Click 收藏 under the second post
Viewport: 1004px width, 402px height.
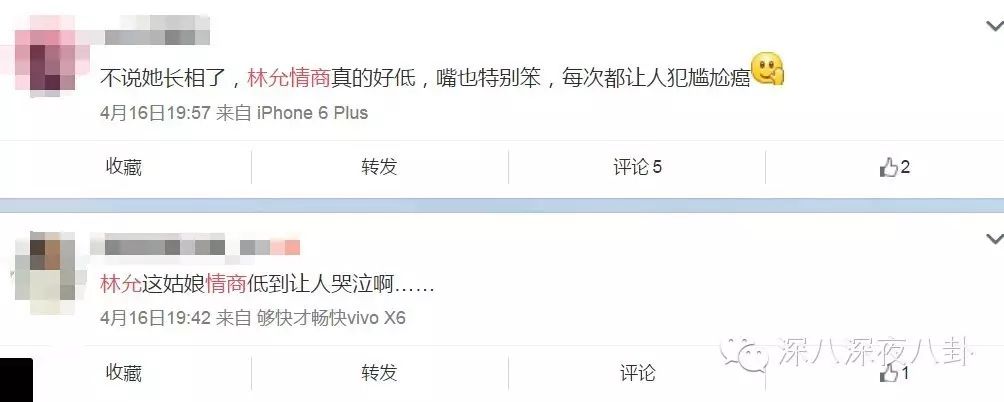pyautogui.click(x=124, y=373)
